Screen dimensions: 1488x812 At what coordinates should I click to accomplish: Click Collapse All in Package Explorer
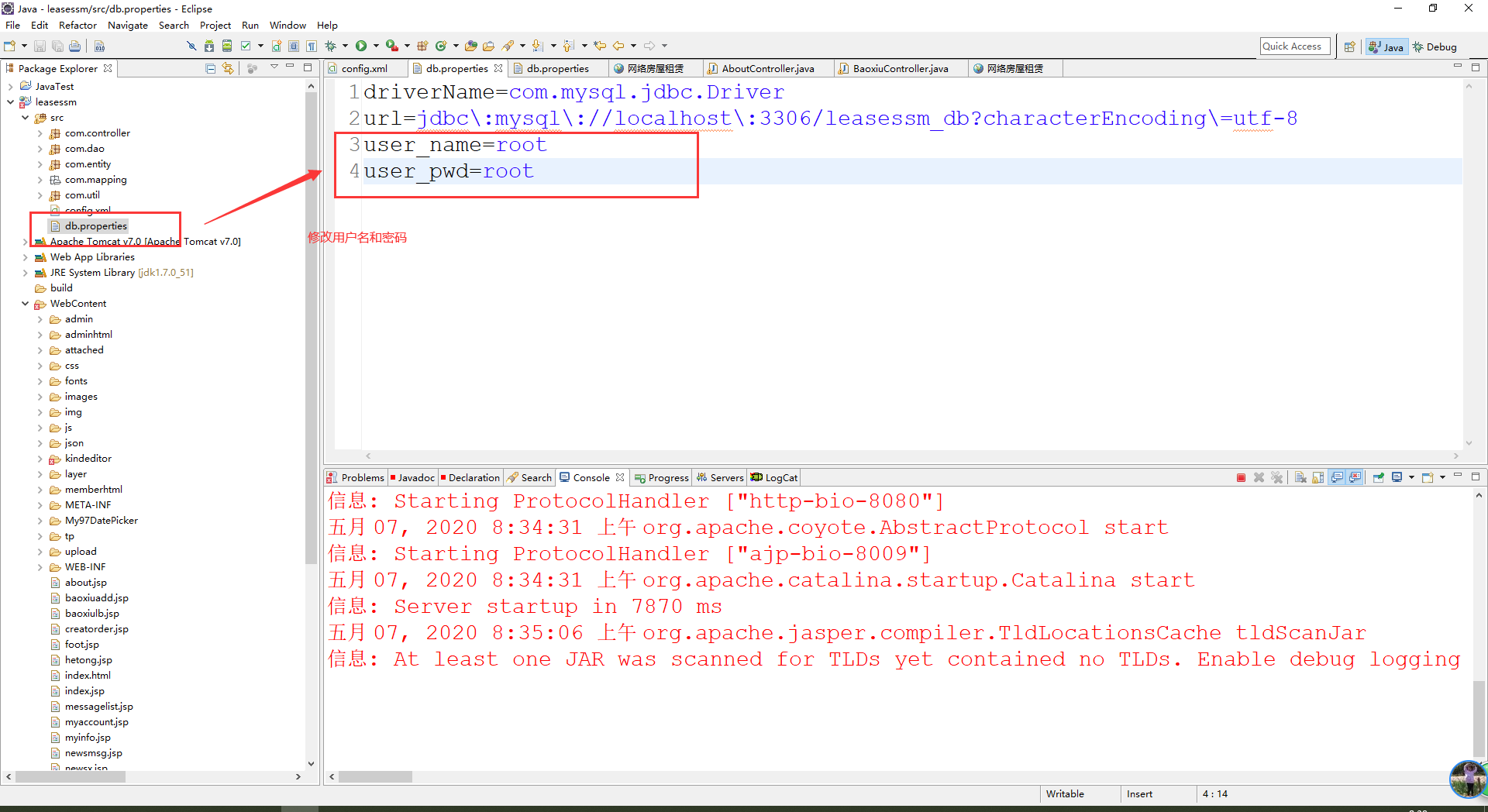tap(210, 68)
